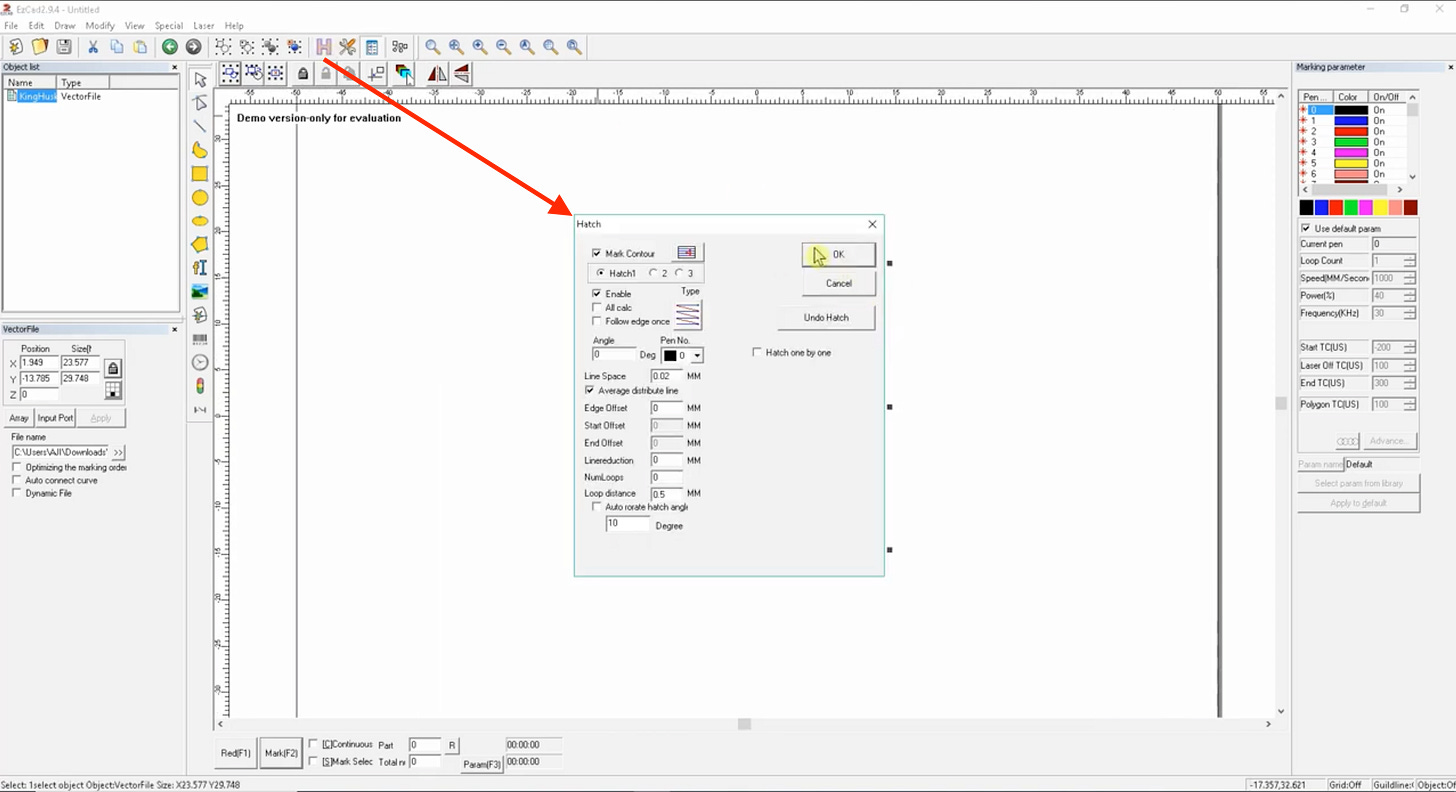Select the Hatch tool in the toolbar
The image size is (1456, 792).
pyautogui.click(x=325, y=46)
